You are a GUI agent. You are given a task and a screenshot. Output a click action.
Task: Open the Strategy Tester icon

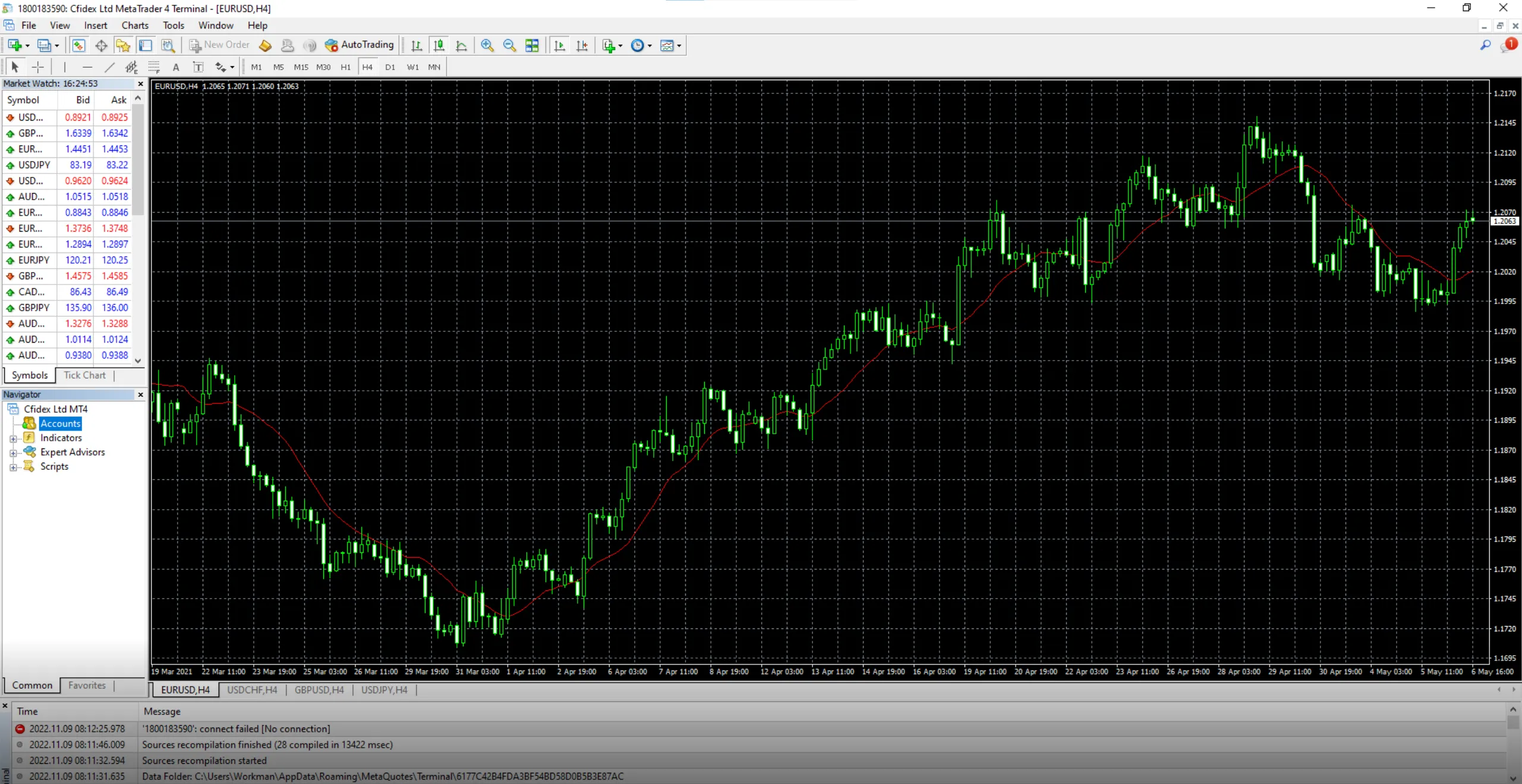tap(168, 45)
